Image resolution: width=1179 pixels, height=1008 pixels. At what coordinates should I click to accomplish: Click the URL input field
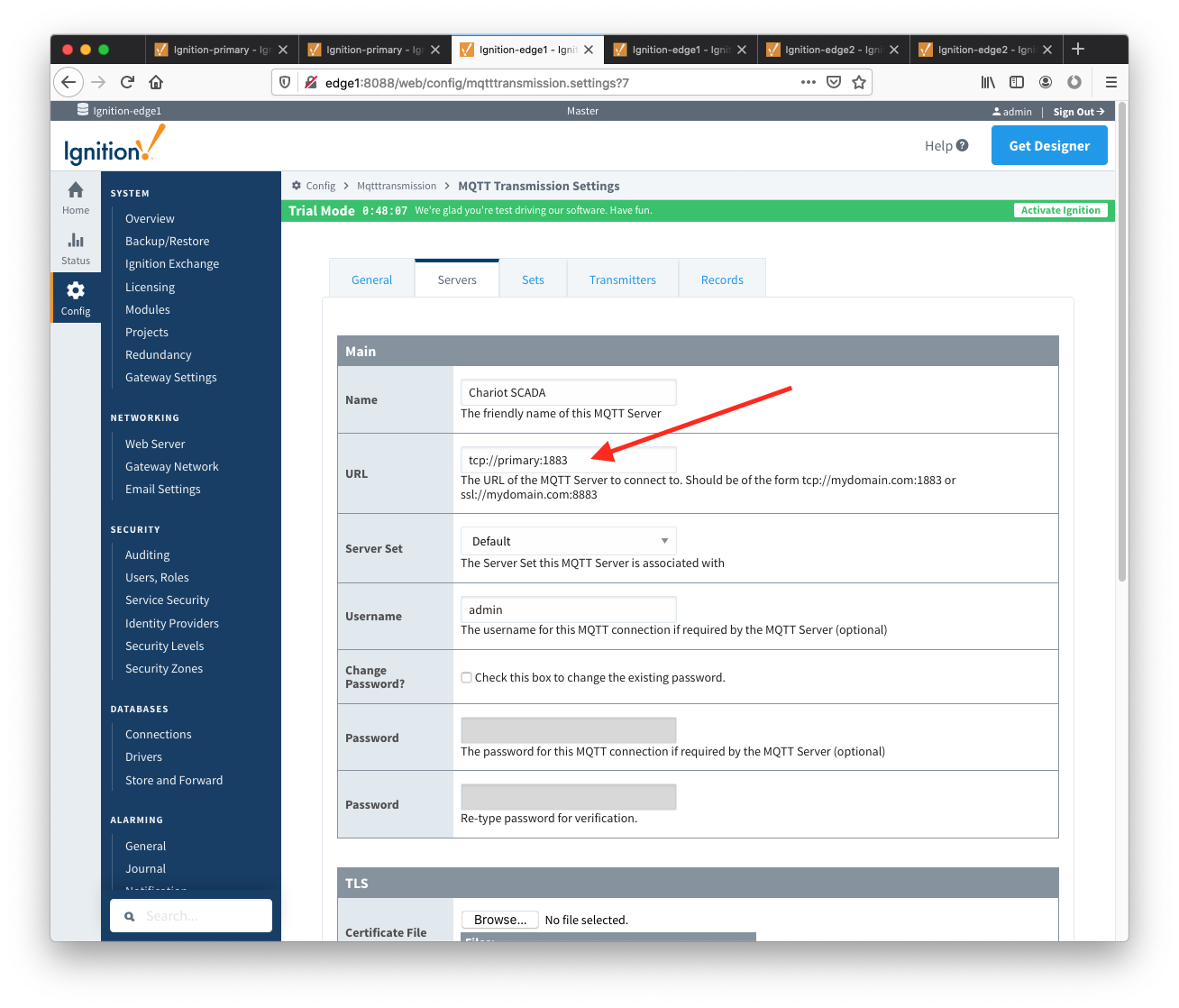[569, 460]
